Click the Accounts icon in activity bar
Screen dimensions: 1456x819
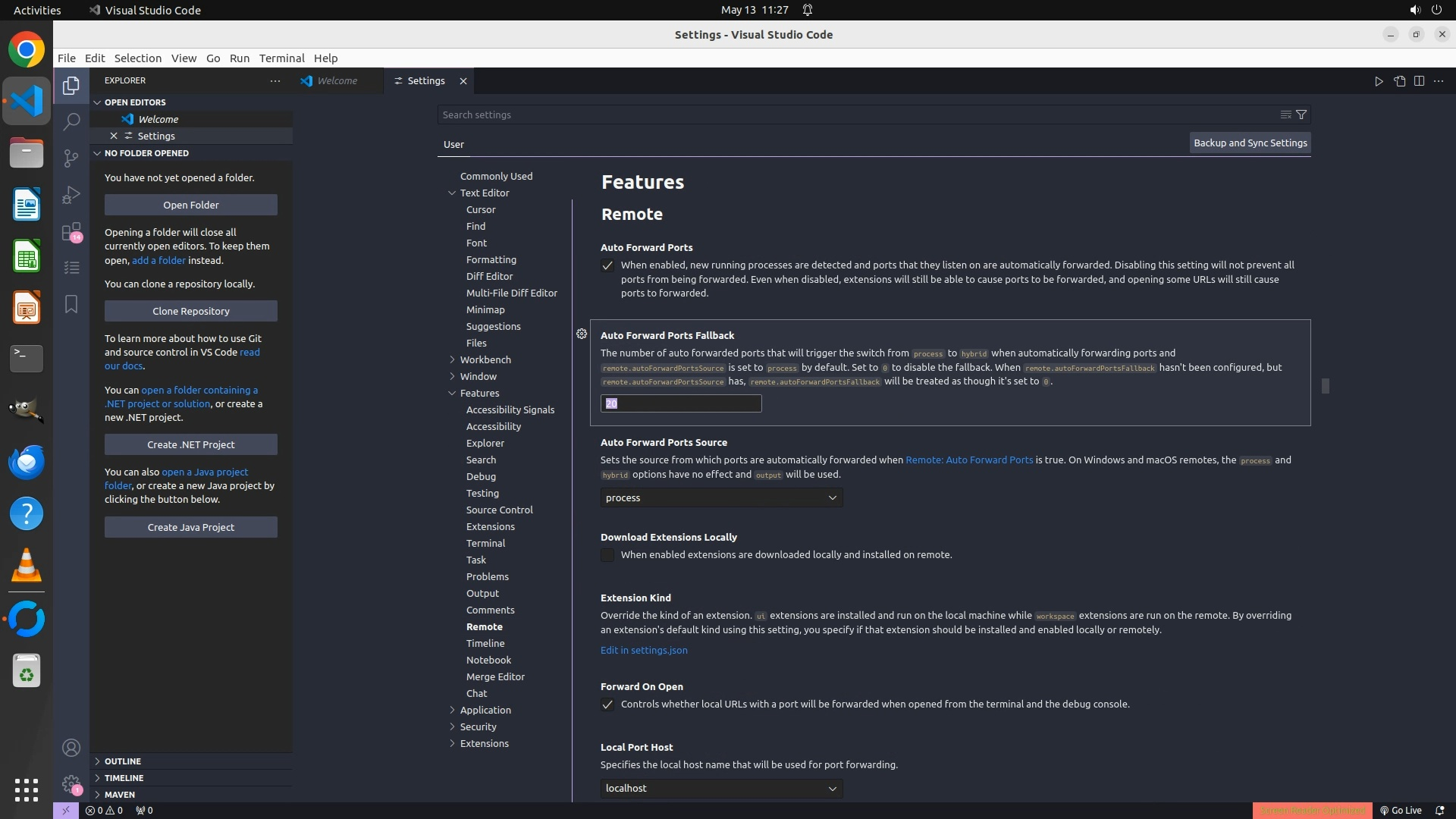click(x=71, y=748)
